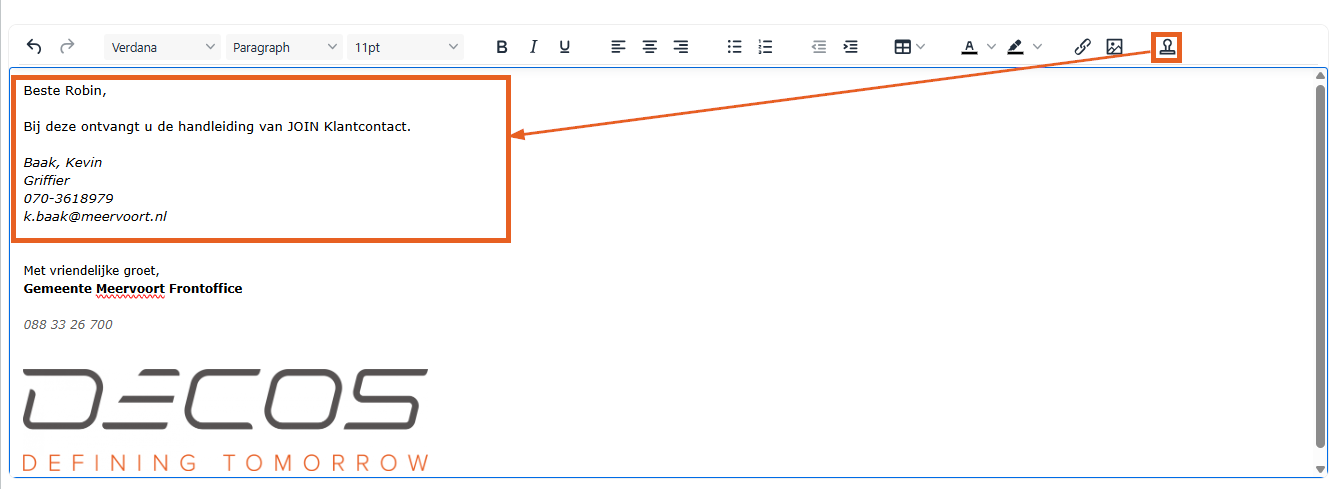Click 'Met vriendelijke groet,' line
Screen dimensions: 1331x489
coord(91,271)
